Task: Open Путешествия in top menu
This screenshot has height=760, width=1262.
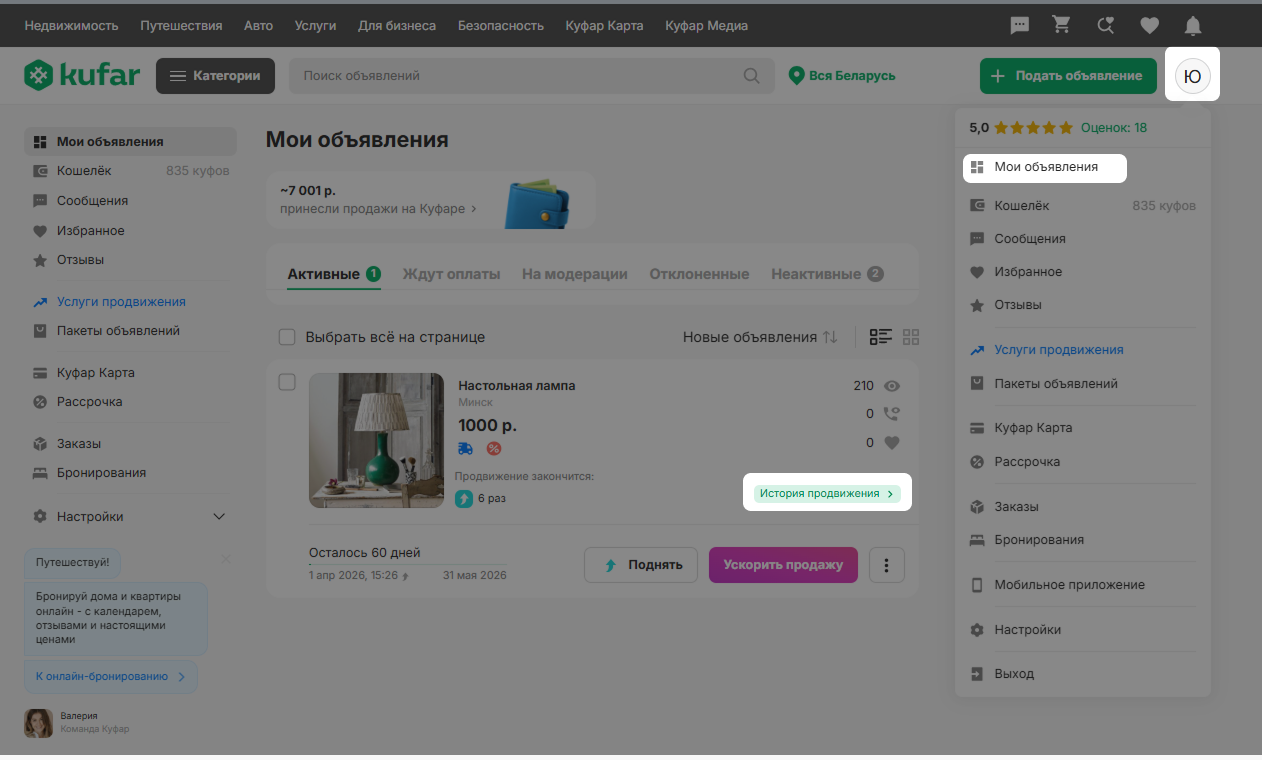Action: (181, 26)
